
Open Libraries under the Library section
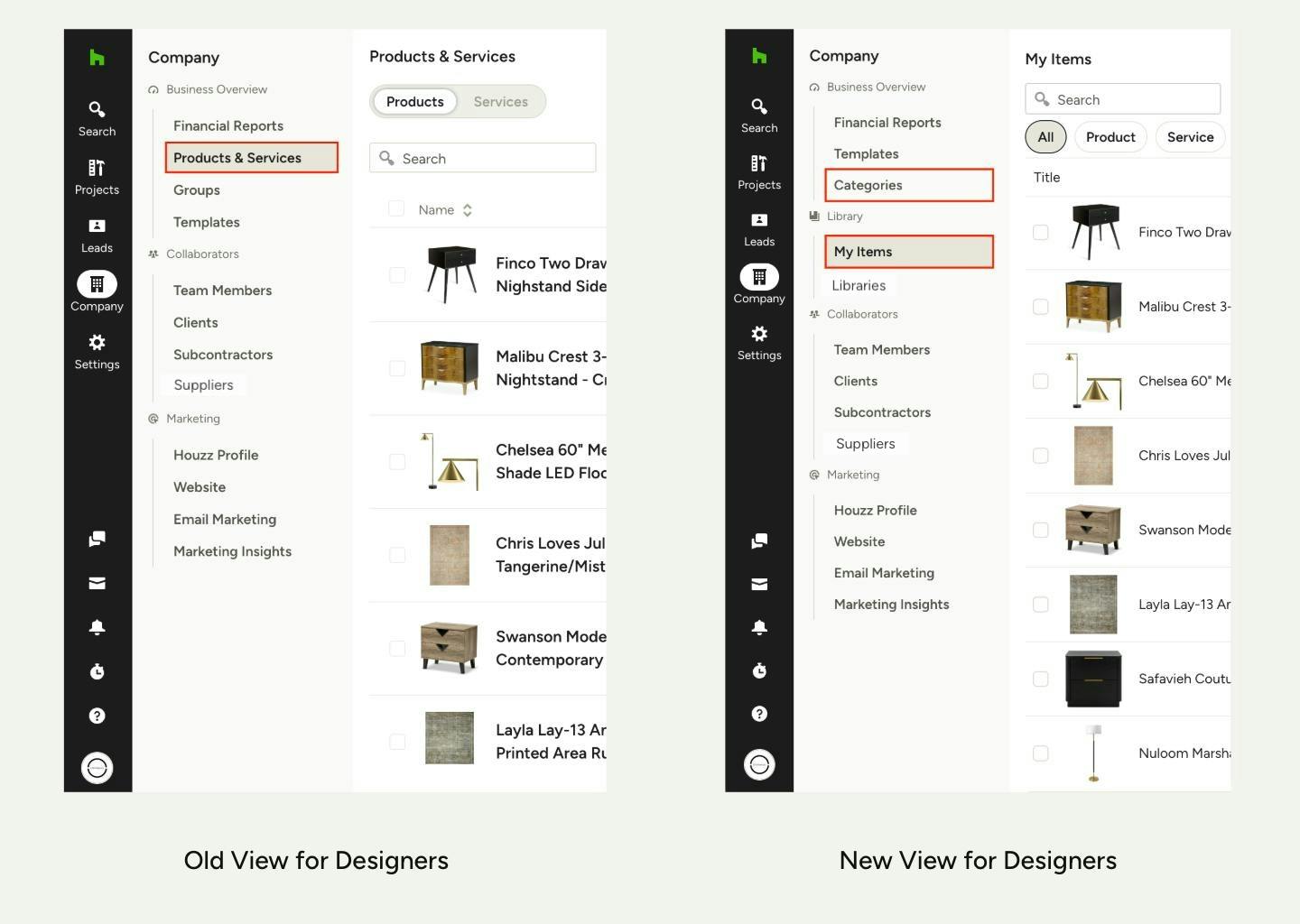point(858,285)
